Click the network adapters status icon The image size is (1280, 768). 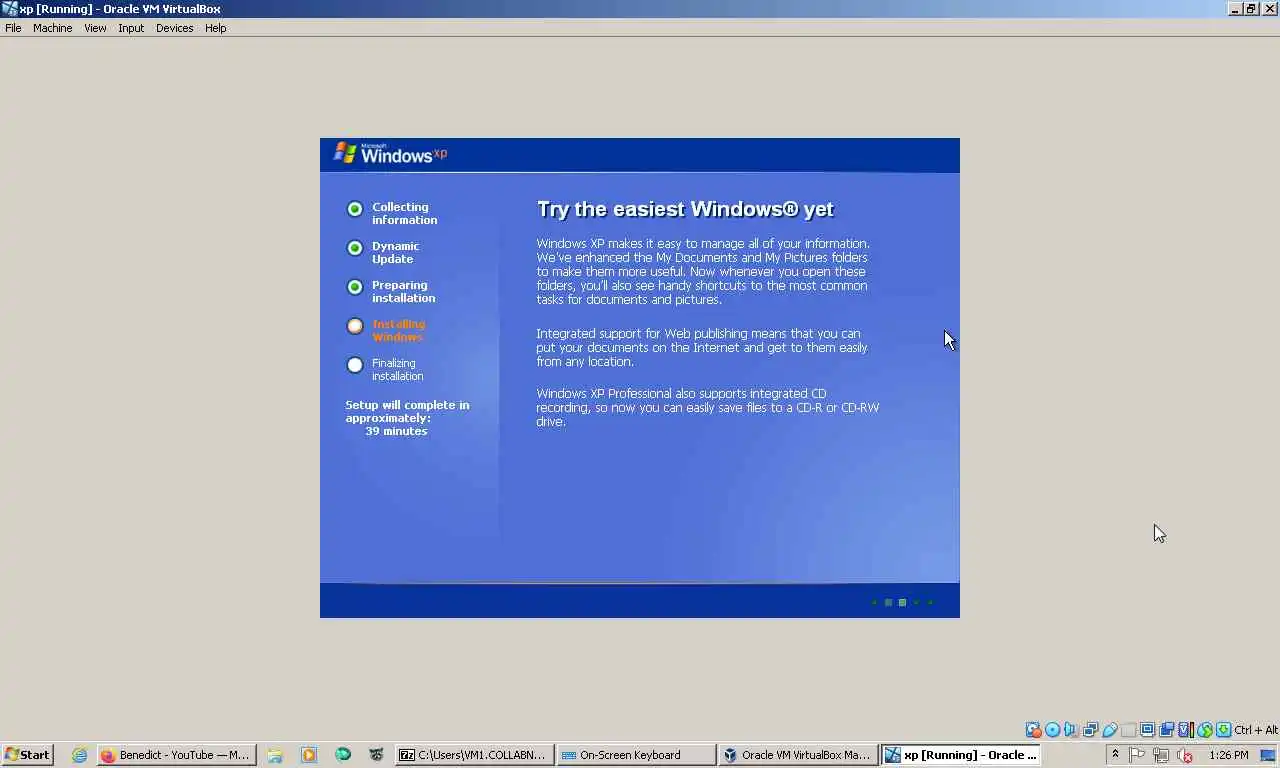click(x=1090, y=730)
